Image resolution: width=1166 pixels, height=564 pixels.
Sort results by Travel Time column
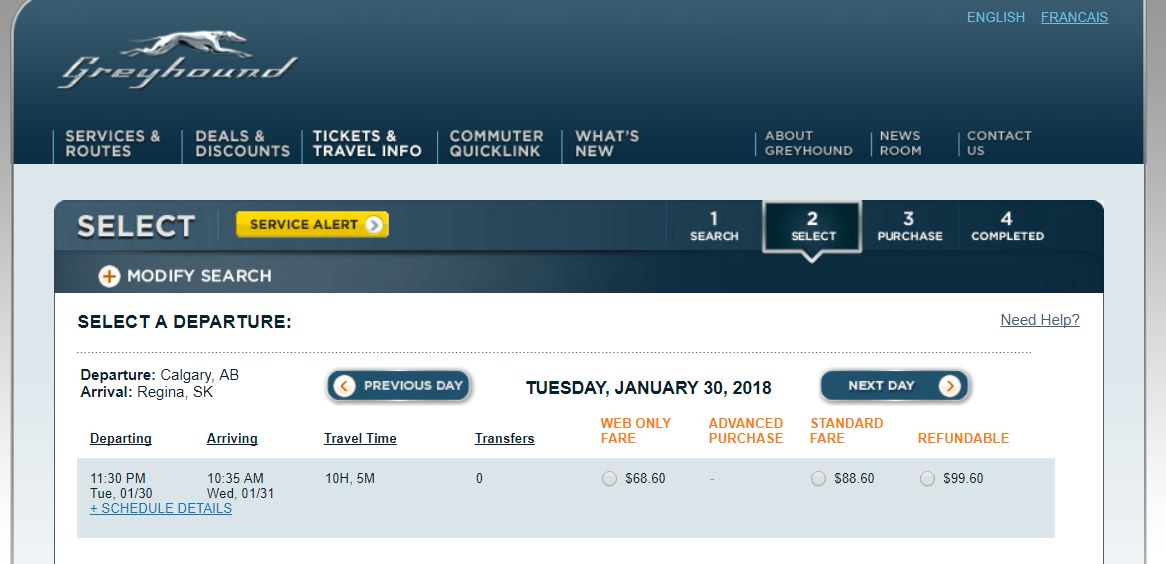click(x=360, y=438)
